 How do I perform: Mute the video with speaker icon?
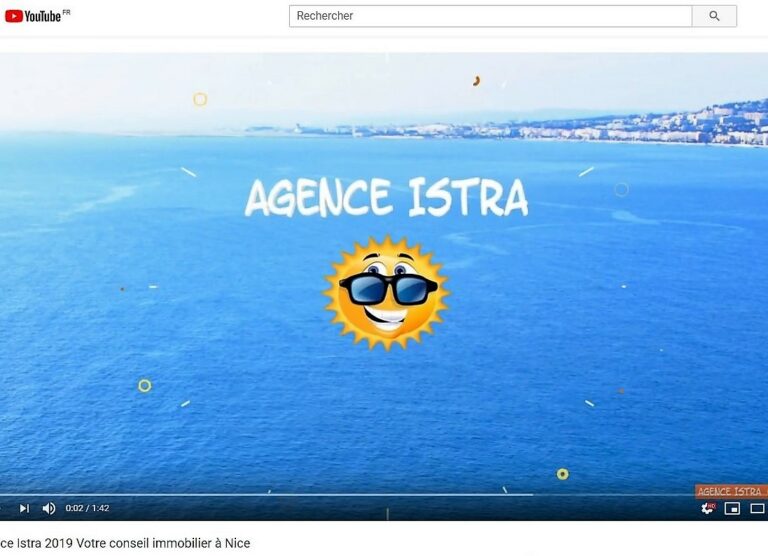point(48,508)
